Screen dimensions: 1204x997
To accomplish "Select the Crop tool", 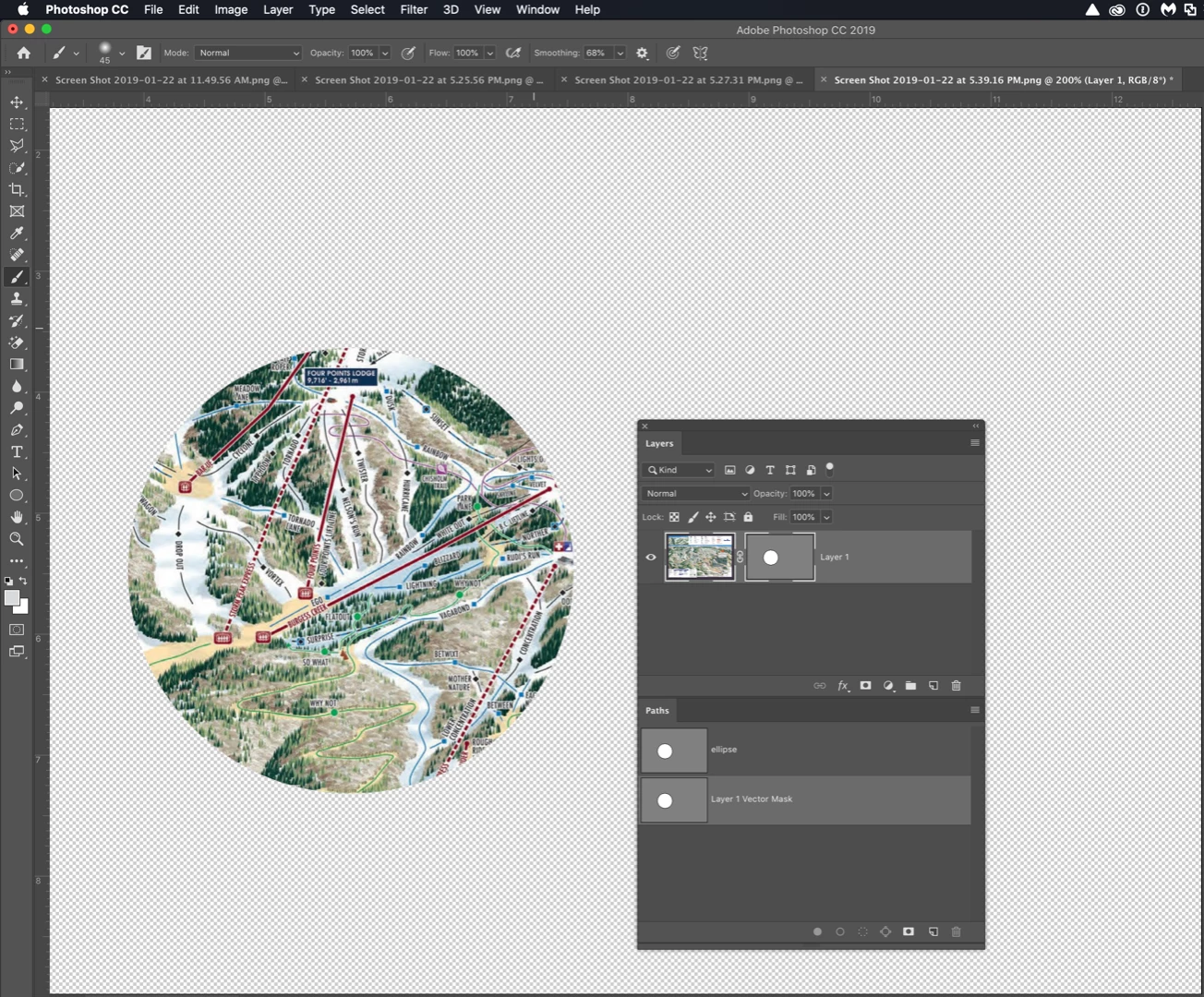I will tap(17, 189).
